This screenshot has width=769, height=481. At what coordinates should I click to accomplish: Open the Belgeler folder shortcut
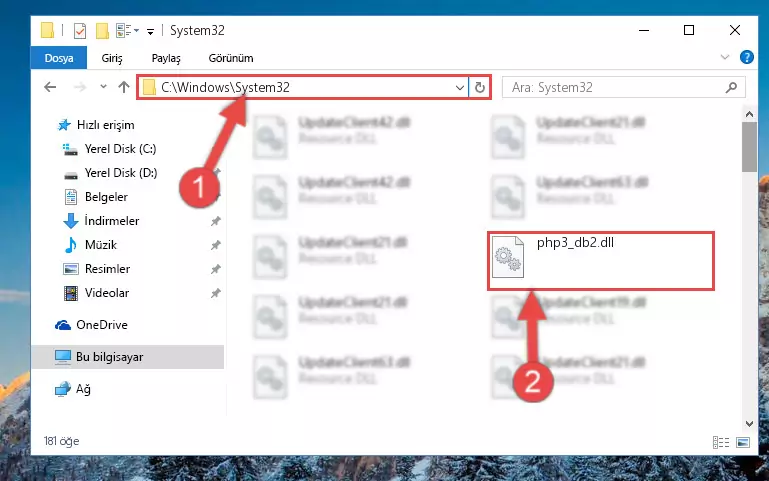click(106, 197)
